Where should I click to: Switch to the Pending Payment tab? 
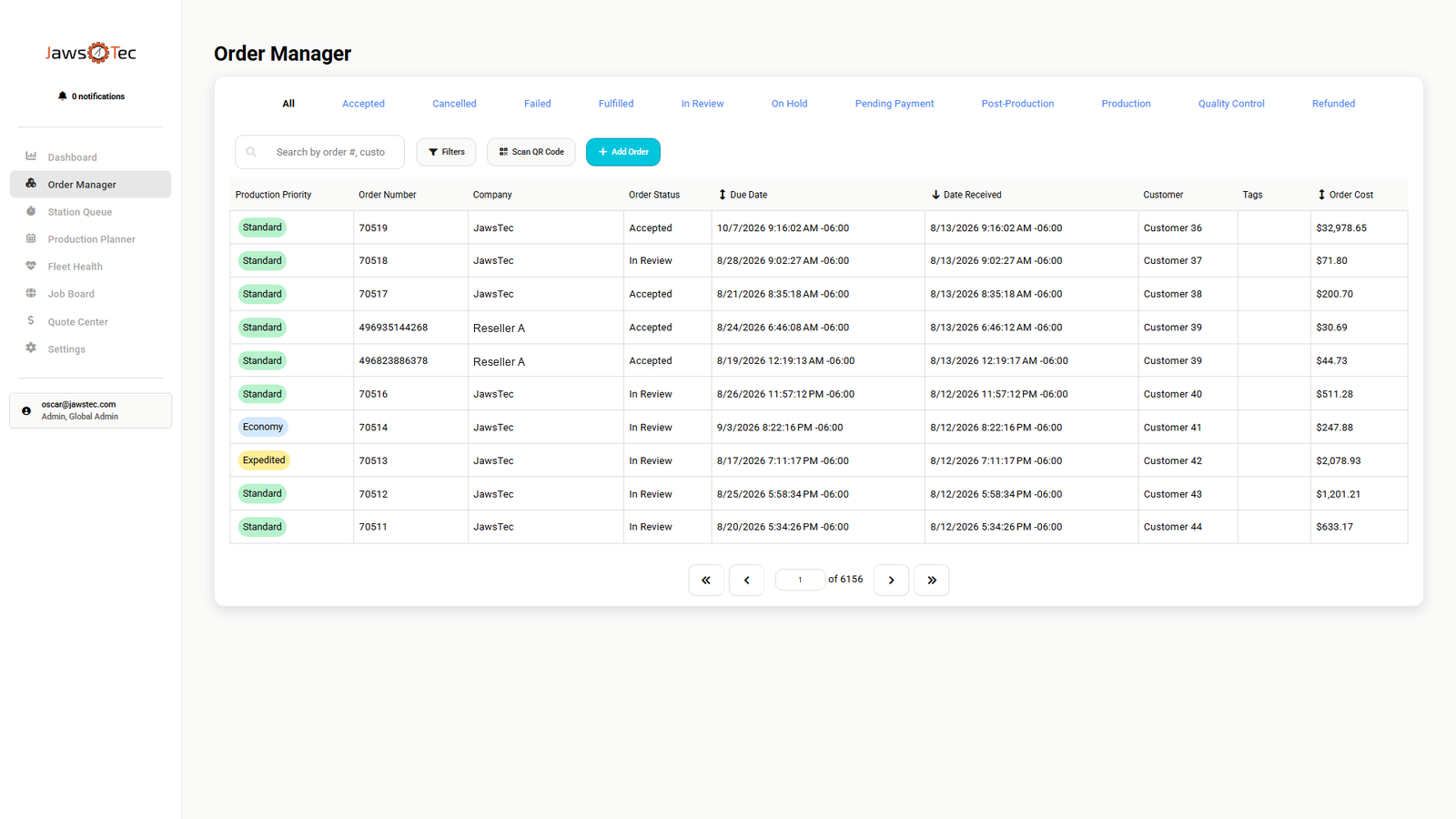pyautogui.click(x=895, y=104)
